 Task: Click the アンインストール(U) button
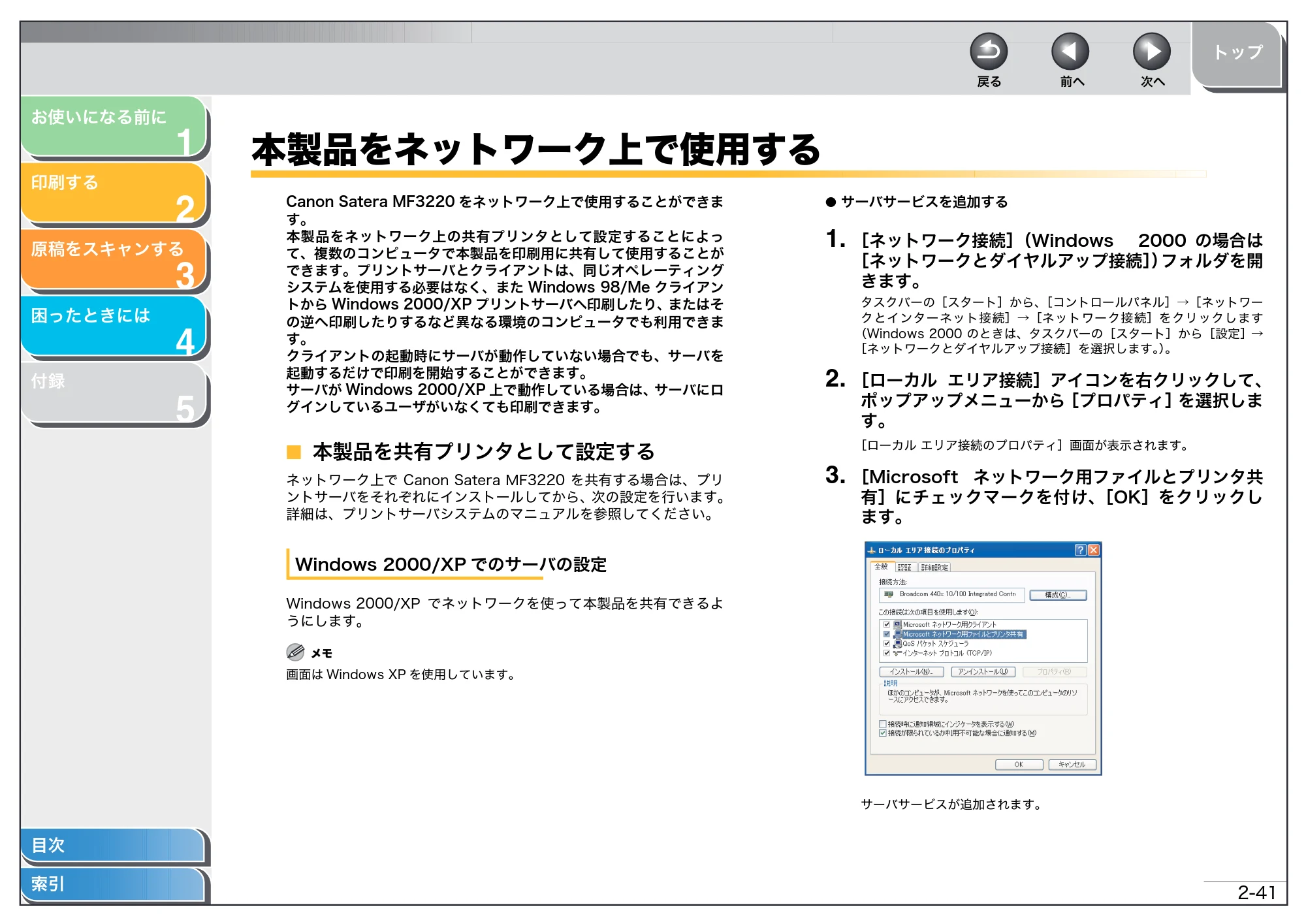click(983, 672)
